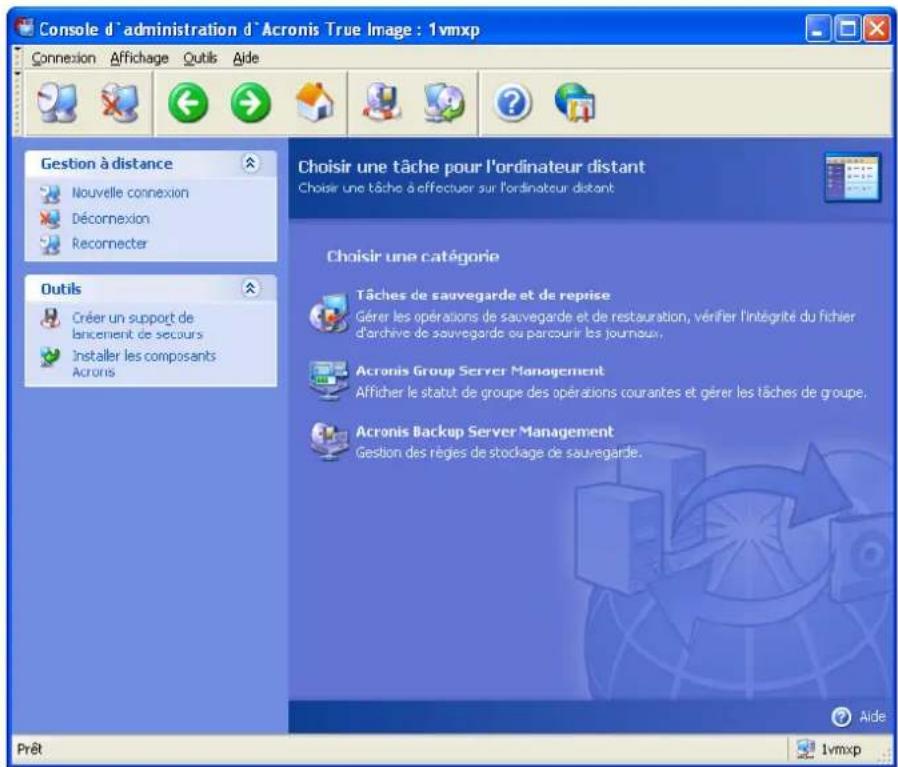The height and width of the screenshot is (767, 898).
Task: Open the Connexion menu
Action: click(x=63, y=58)
